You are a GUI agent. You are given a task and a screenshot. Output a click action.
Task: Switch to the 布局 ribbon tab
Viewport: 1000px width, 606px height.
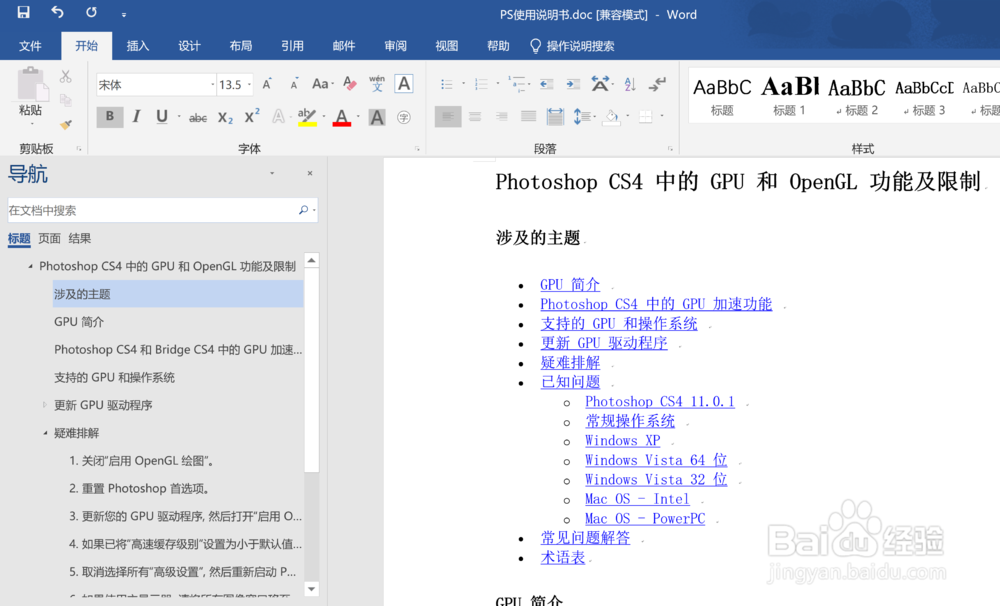(x=240, y=46)
